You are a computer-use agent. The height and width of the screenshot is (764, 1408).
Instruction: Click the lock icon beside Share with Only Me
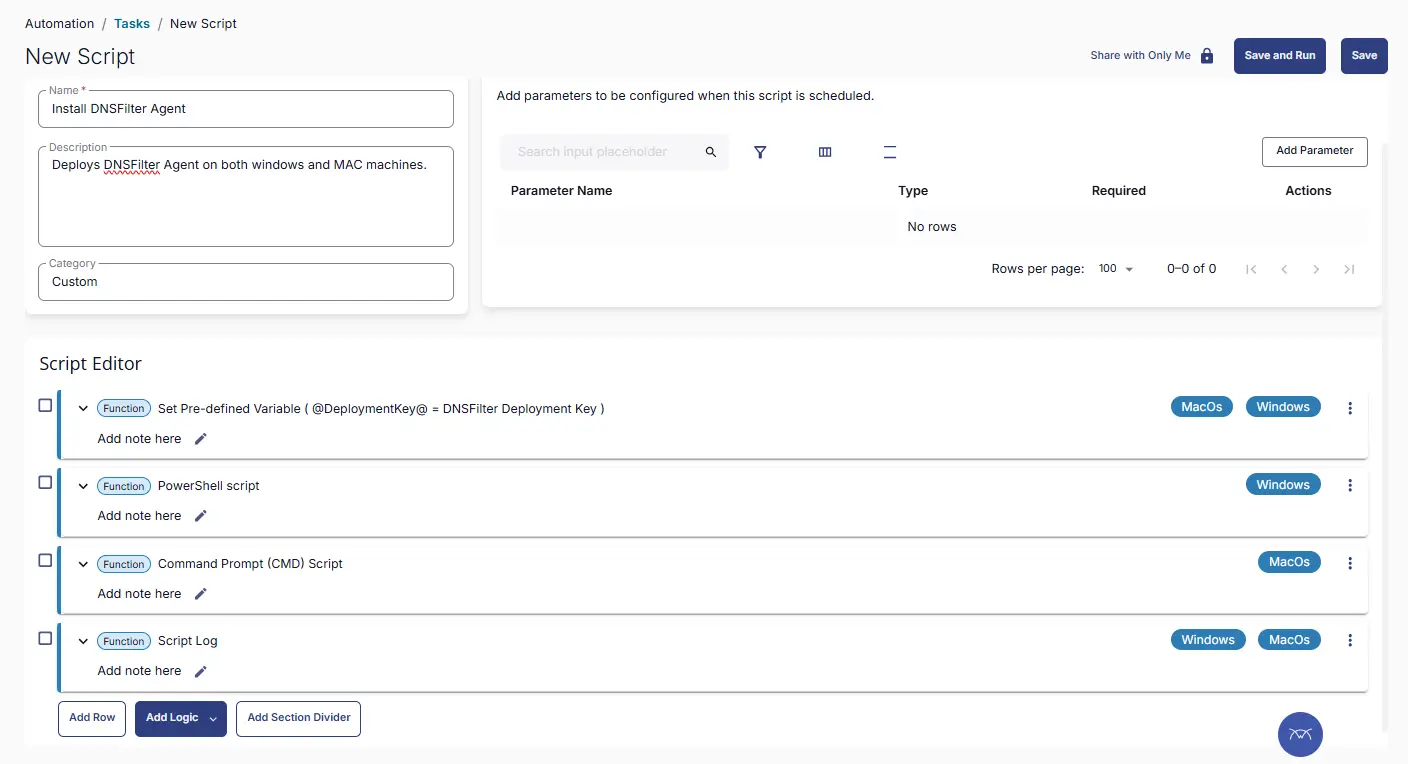point(1207,56)
